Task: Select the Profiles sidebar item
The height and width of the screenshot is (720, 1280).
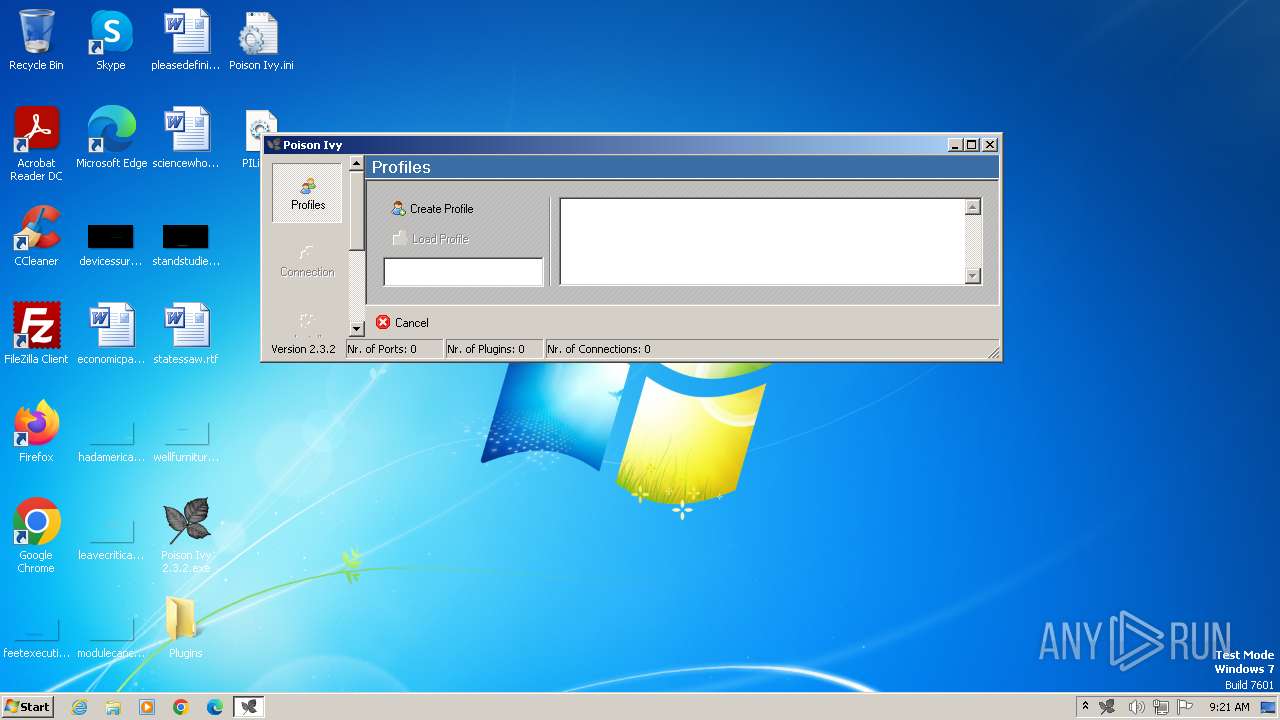Action: (307, 193)
